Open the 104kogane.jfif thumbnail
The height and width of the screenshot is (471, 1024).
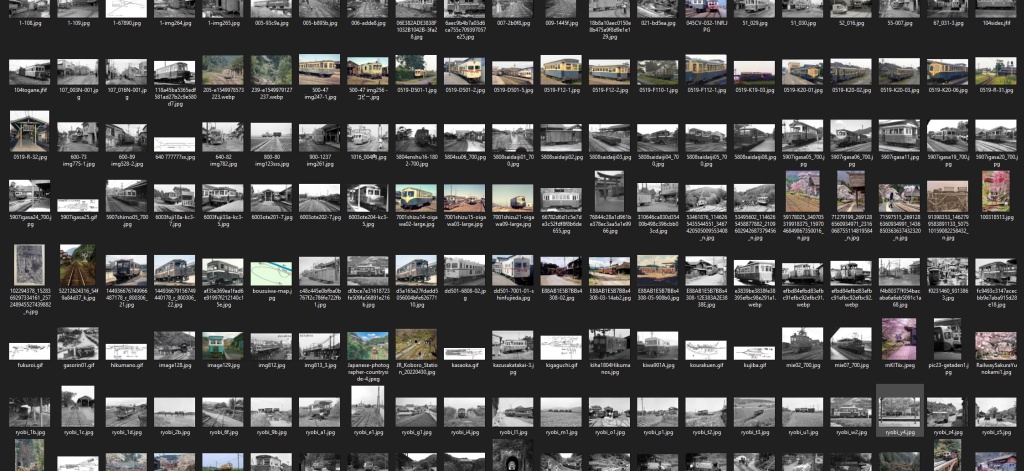coord(30,72)
